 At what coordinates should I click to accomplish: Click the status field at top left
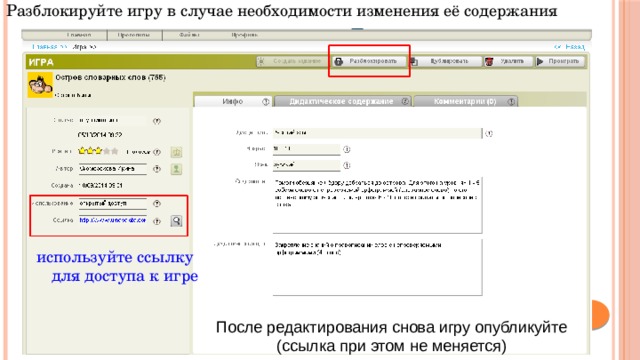113,120
